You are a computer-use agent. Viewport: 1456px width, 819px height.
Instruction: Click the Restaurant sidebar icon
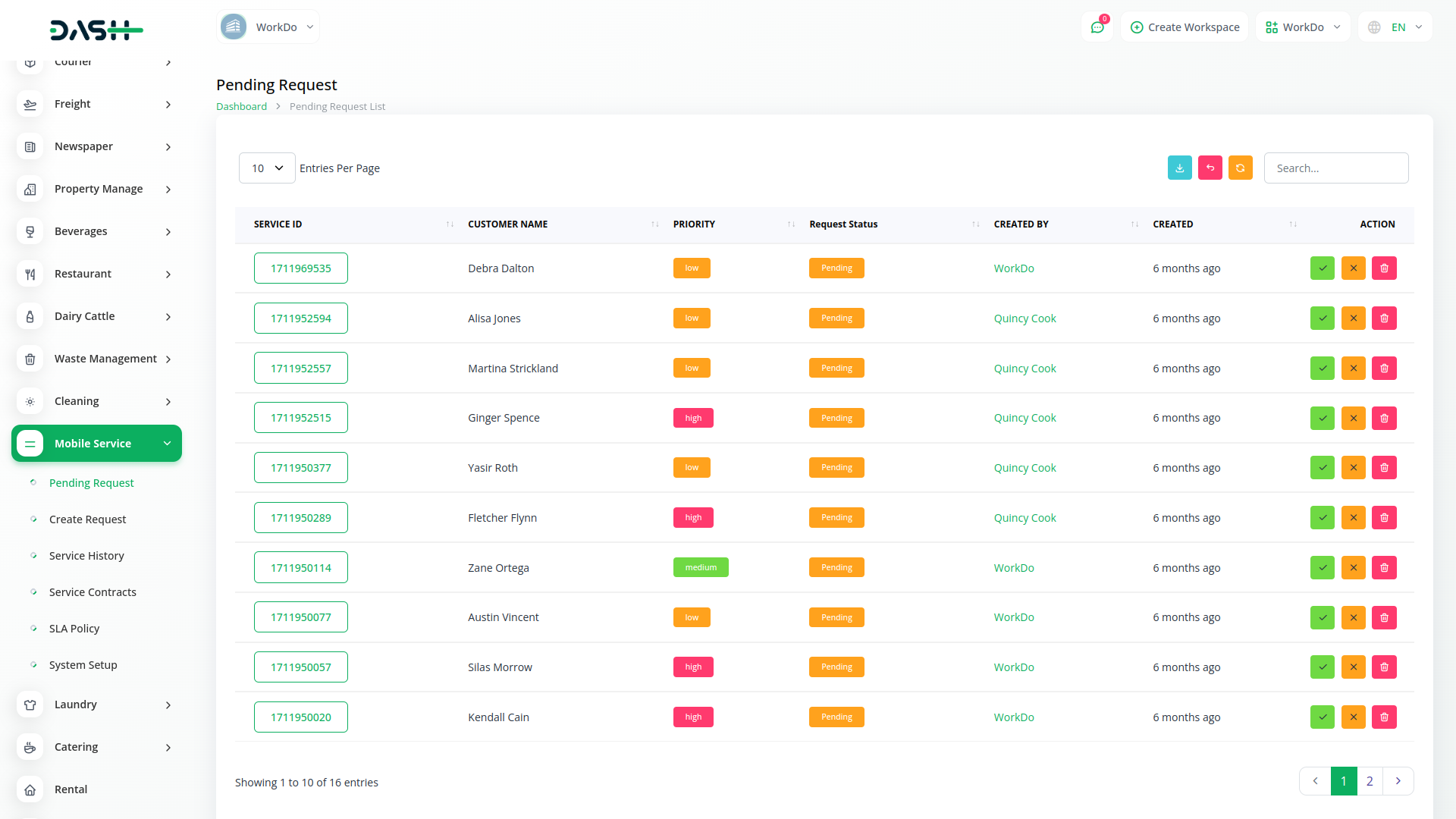(x=30, y=274)
